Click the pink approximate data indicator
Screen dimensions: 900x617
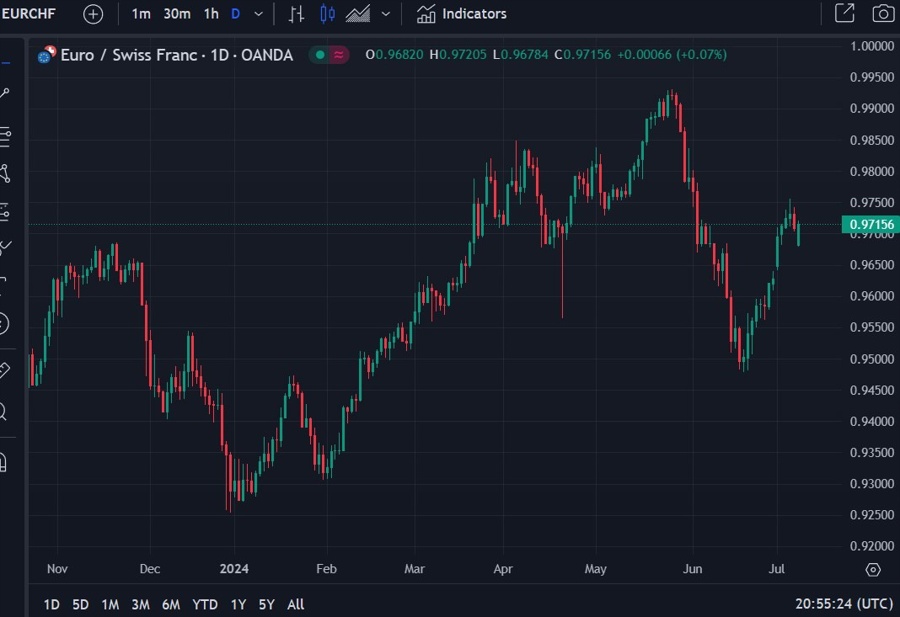(x=339, y=55)
